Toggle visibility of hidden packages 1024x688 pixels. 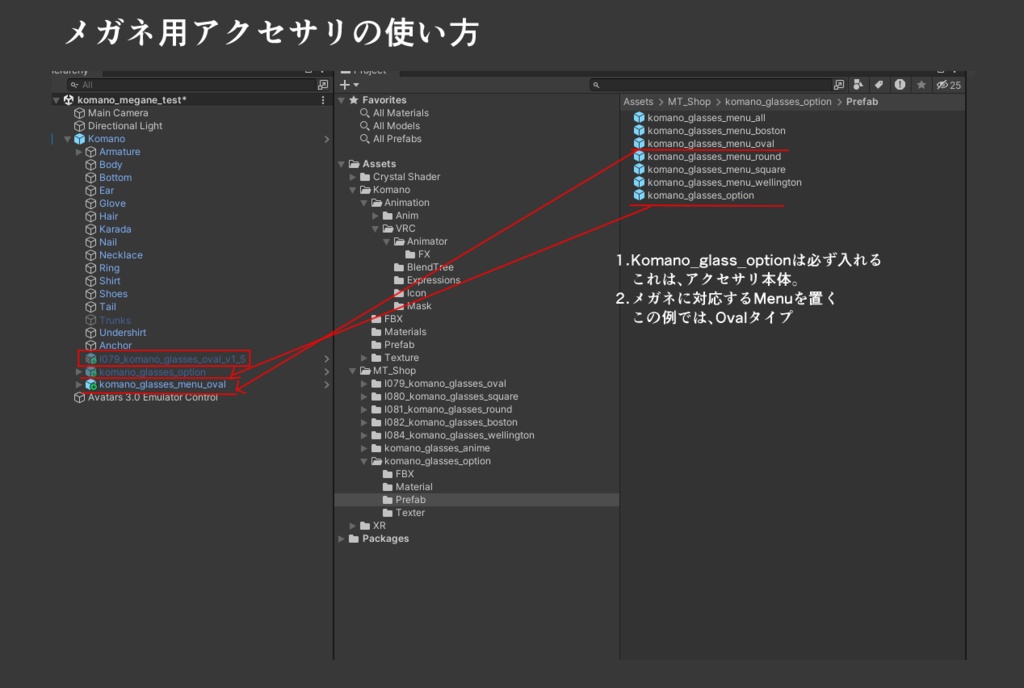pos(941,85)
